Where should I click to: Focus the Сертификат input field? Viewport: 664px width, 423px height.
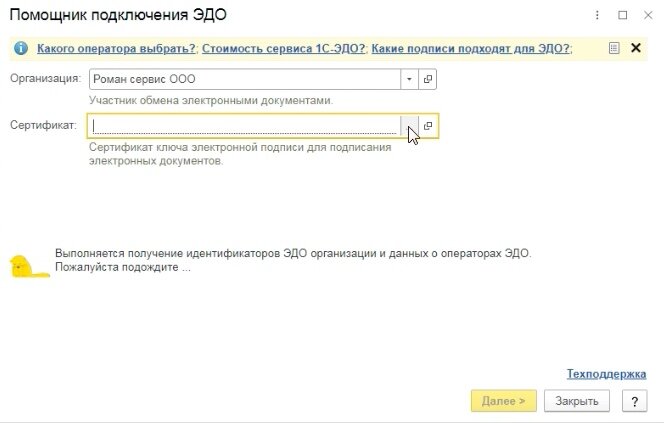(x=244, y=126)
